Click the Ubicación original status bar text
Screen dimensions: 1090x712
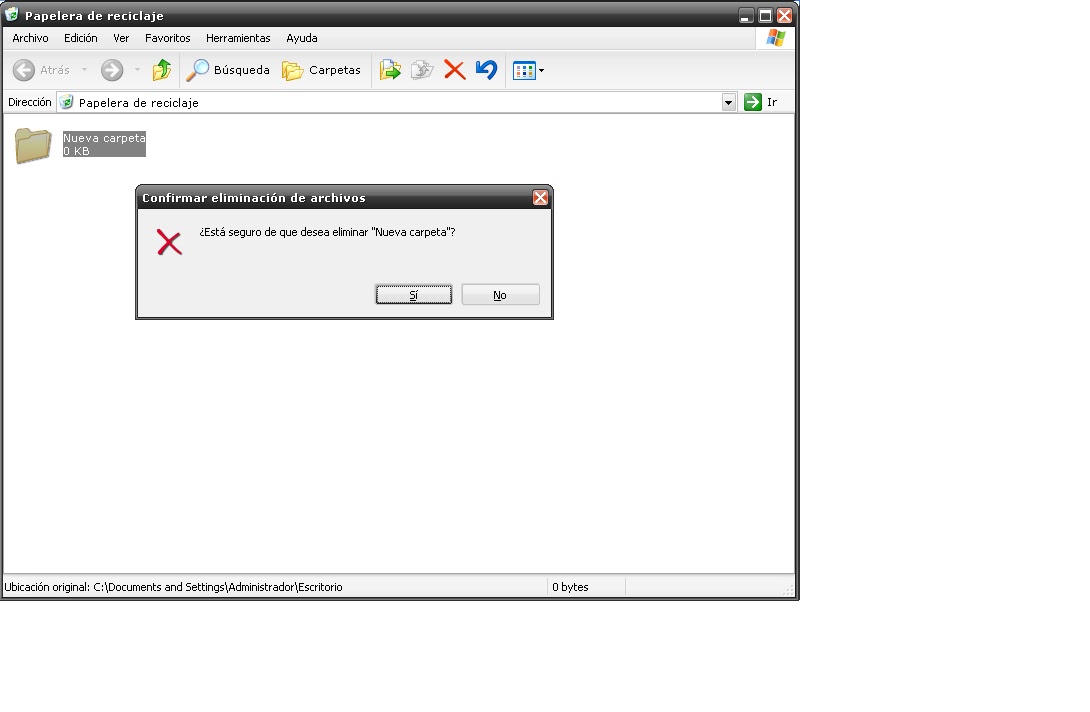pos(173,587)
